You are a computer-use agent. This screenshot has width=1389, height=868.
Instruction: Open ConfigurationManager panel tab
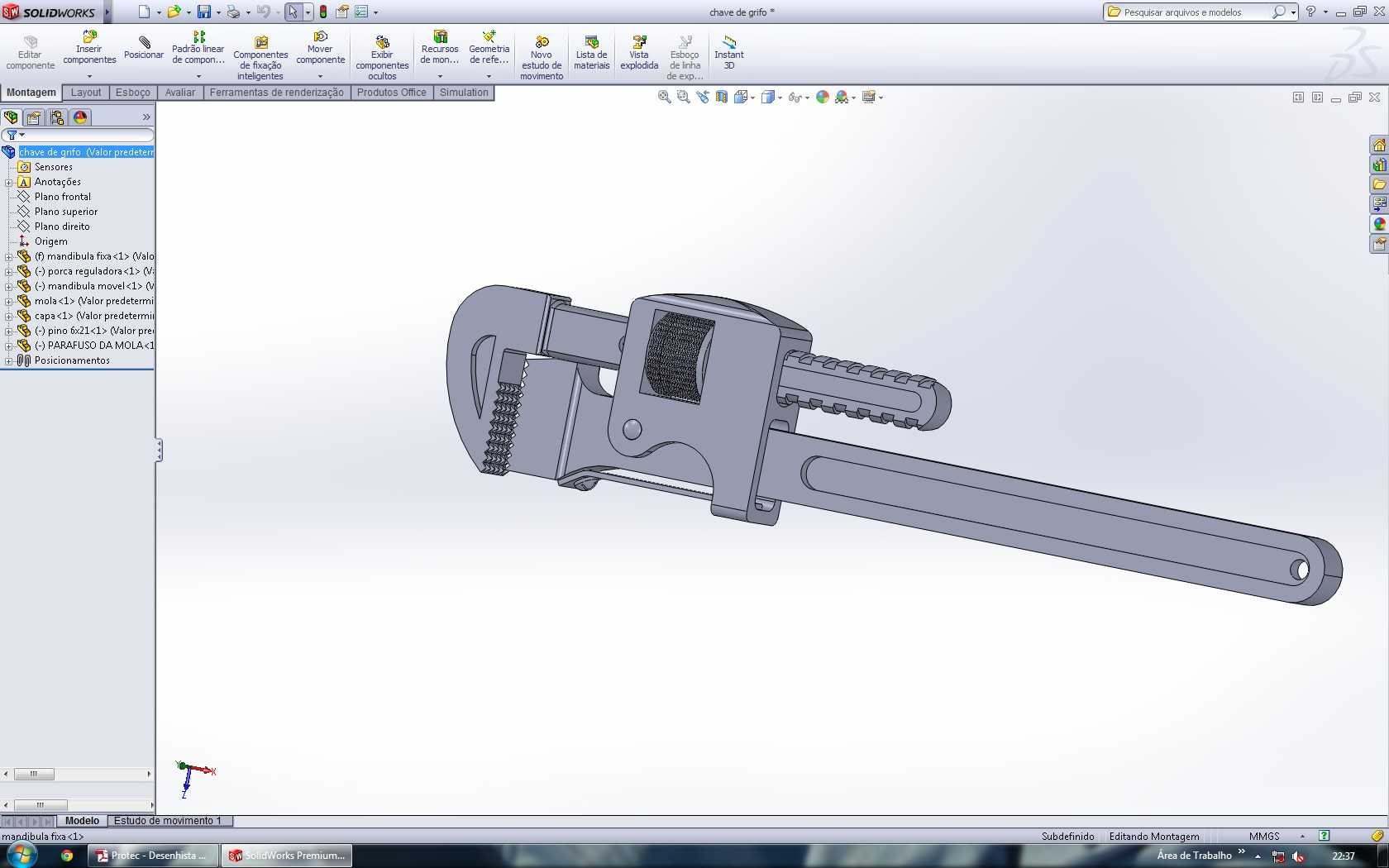coord(57,117)
